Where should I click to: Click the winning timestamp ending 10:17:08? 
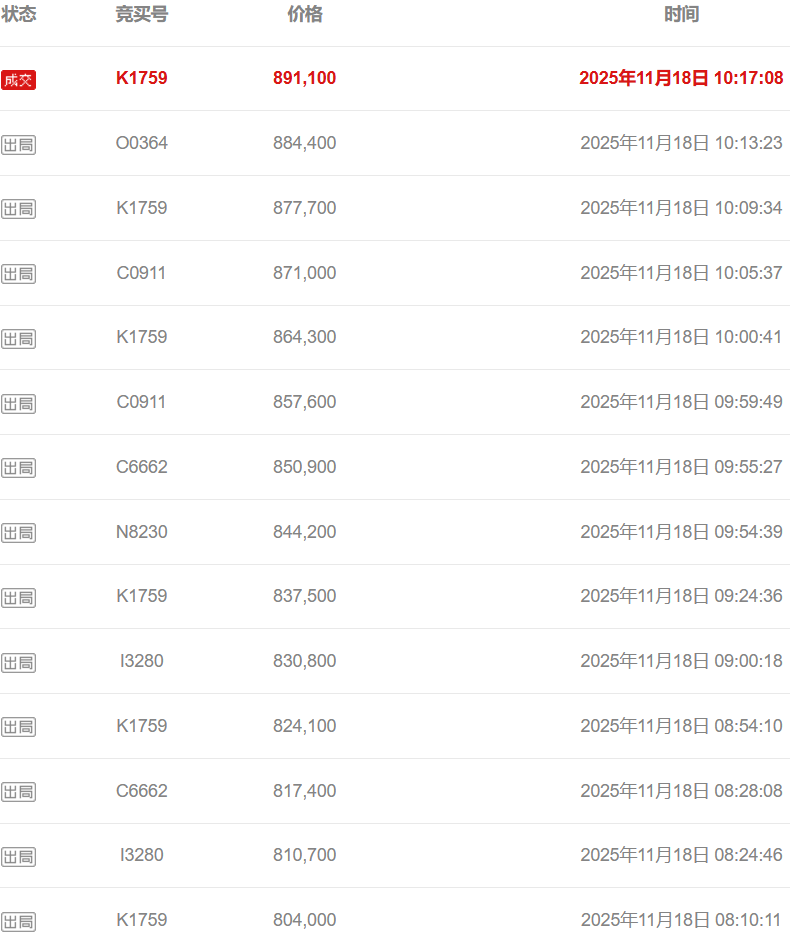click(x=681, y=78)
